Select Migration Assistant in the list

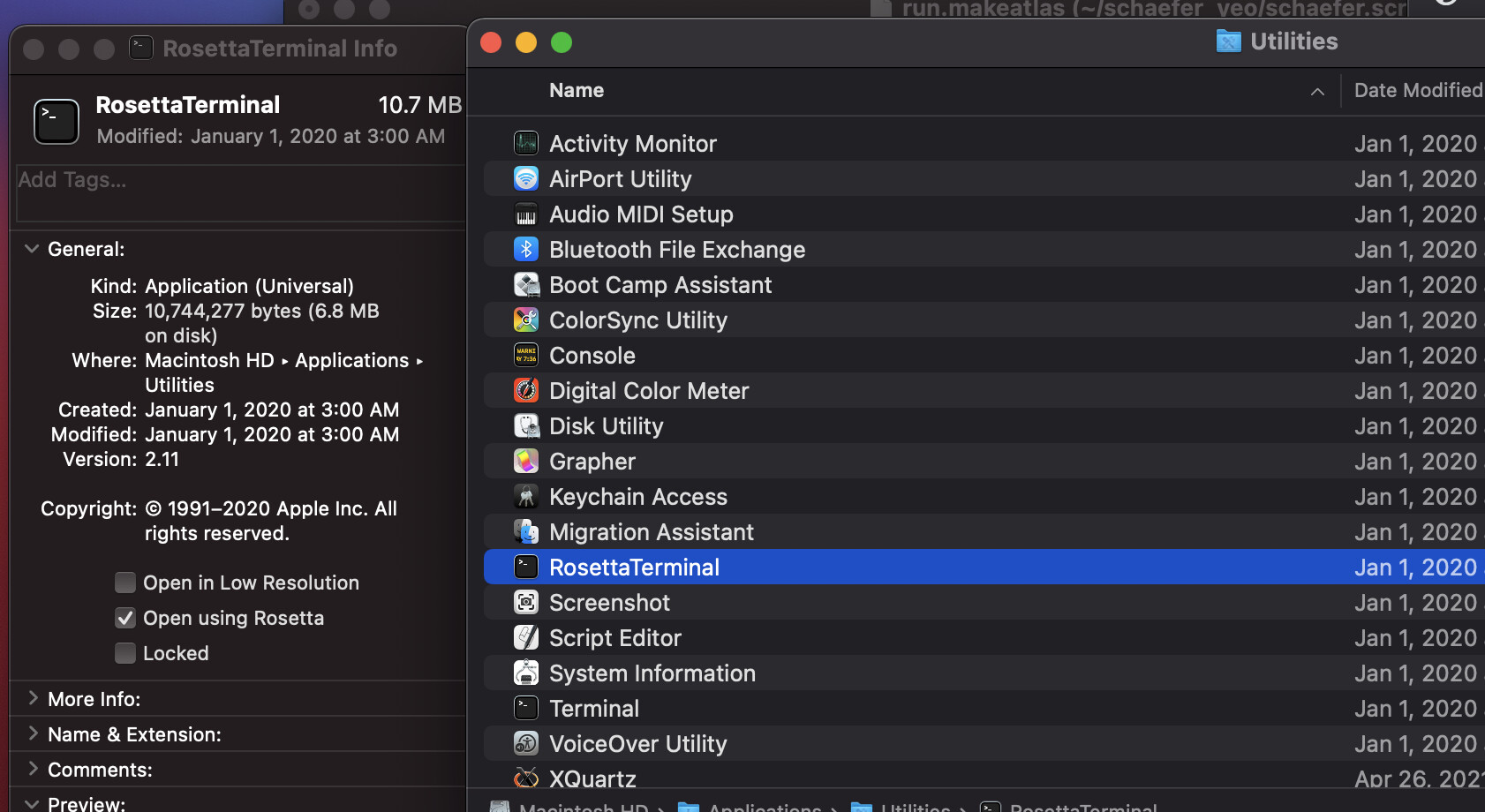pyautogui.click(x=652, y=531)
